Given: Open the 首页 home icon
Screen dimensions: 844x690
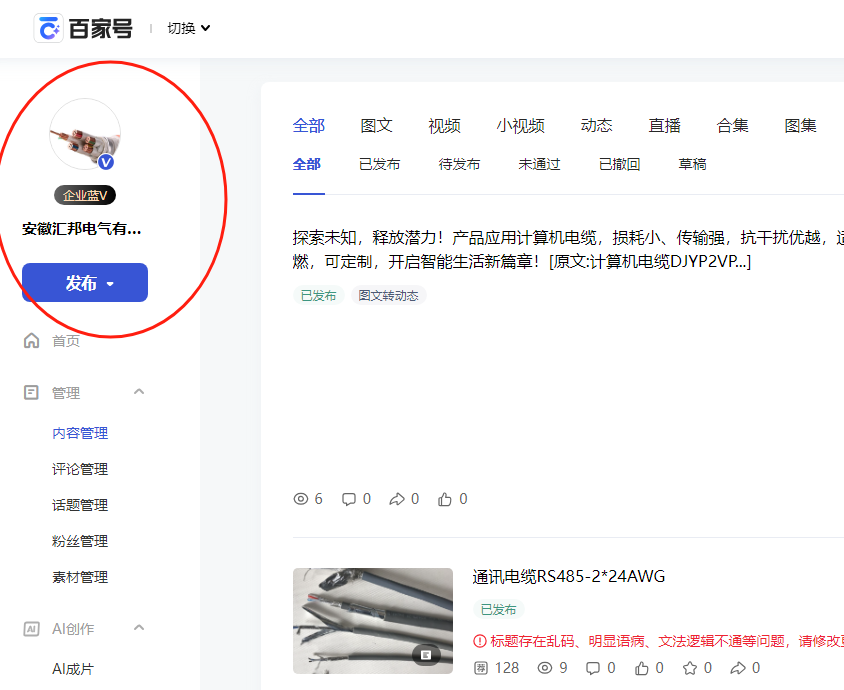Looking at the screenshot, I should [x=31, y=341].
